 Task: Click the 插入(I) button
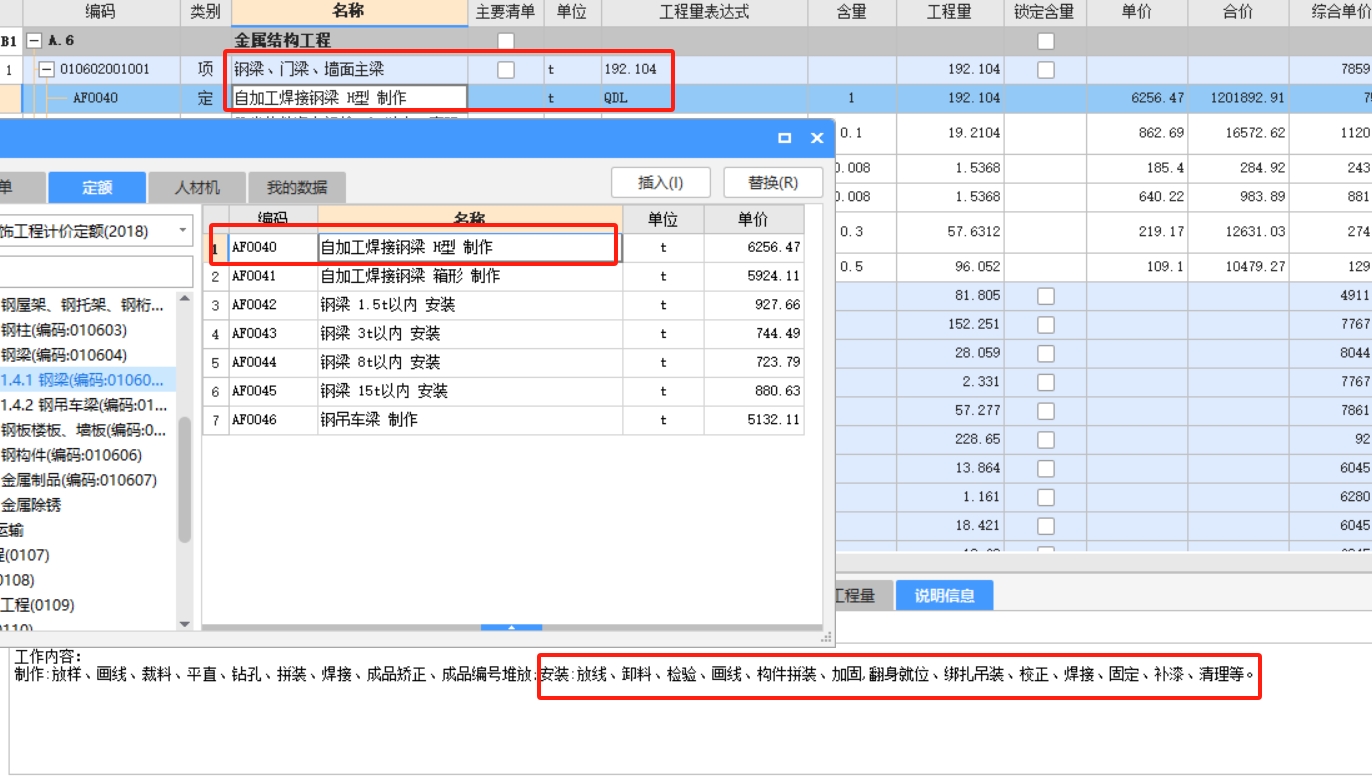(x=660, y=183)
